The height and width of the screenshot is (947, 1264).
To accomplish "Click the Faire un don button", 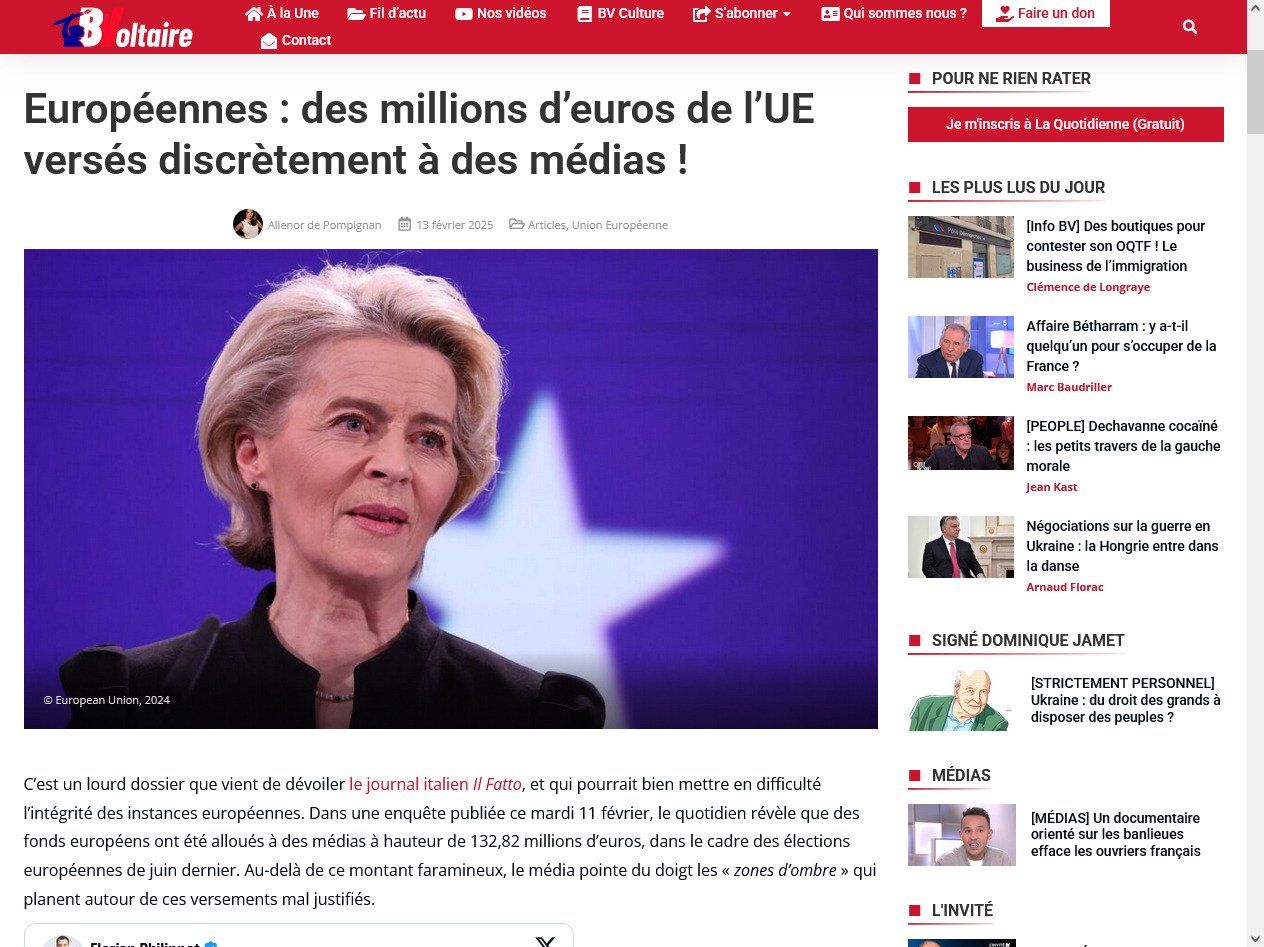I will (x=1046, y=14).
